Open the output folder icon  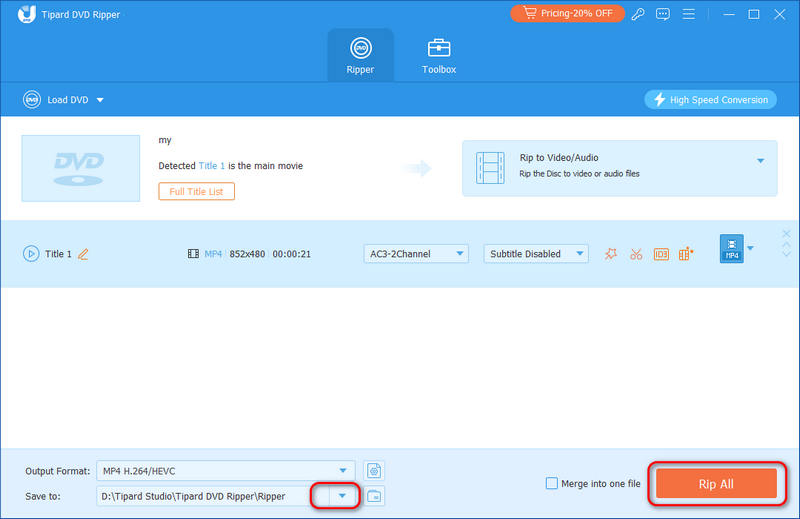pos(374,496)
